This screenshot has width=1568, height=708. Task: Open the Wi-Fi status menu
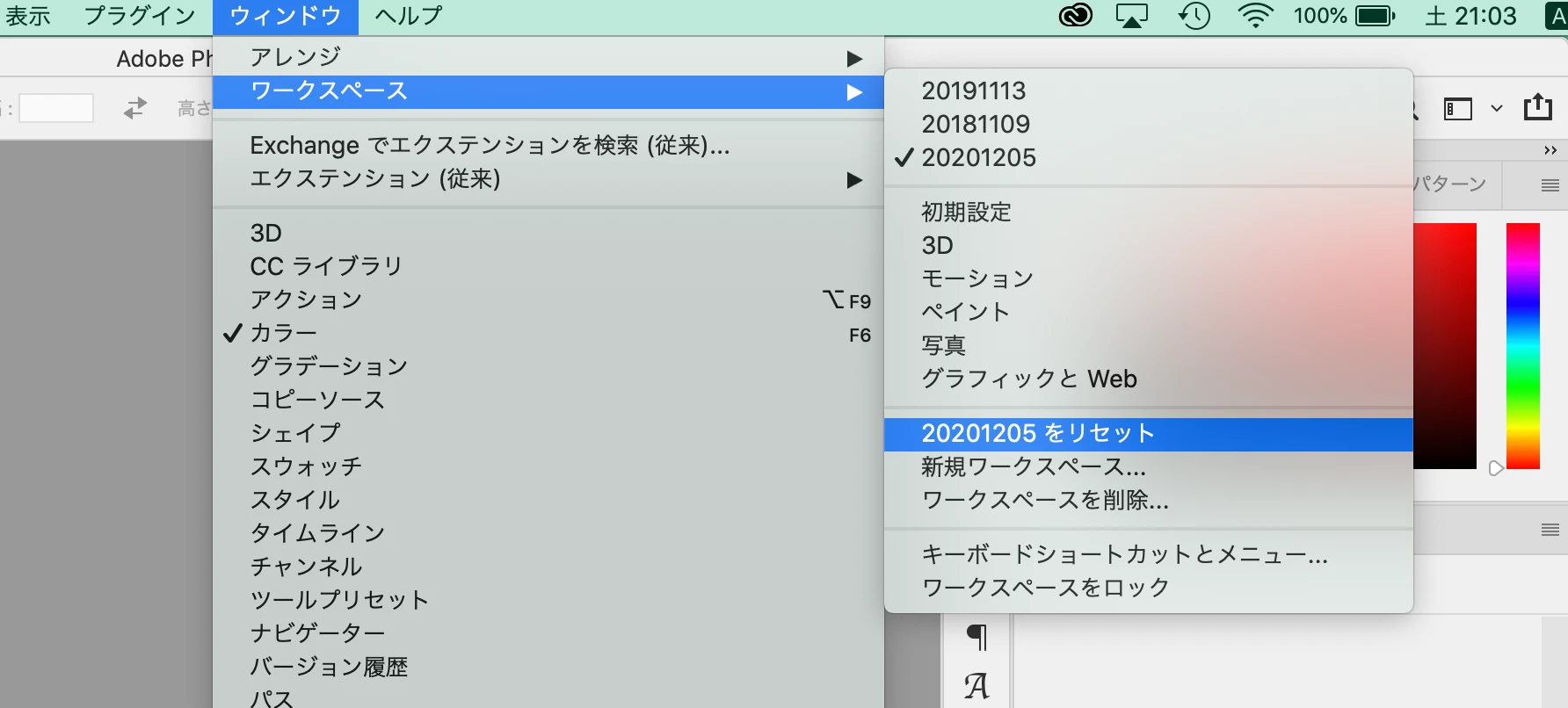coord(1256,16)
